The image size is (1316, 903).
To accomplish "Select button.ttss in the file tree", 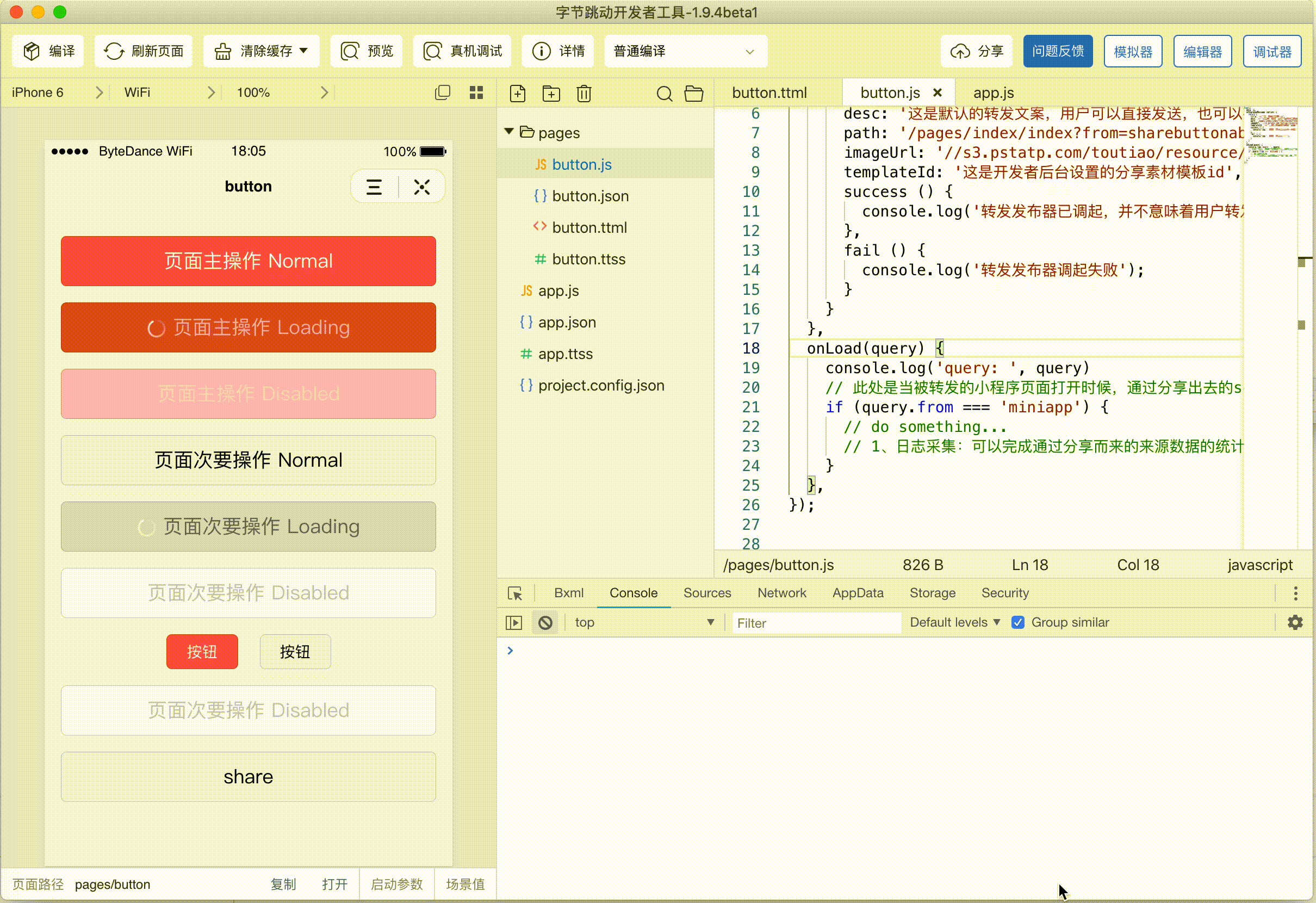I will coord(605,259).
